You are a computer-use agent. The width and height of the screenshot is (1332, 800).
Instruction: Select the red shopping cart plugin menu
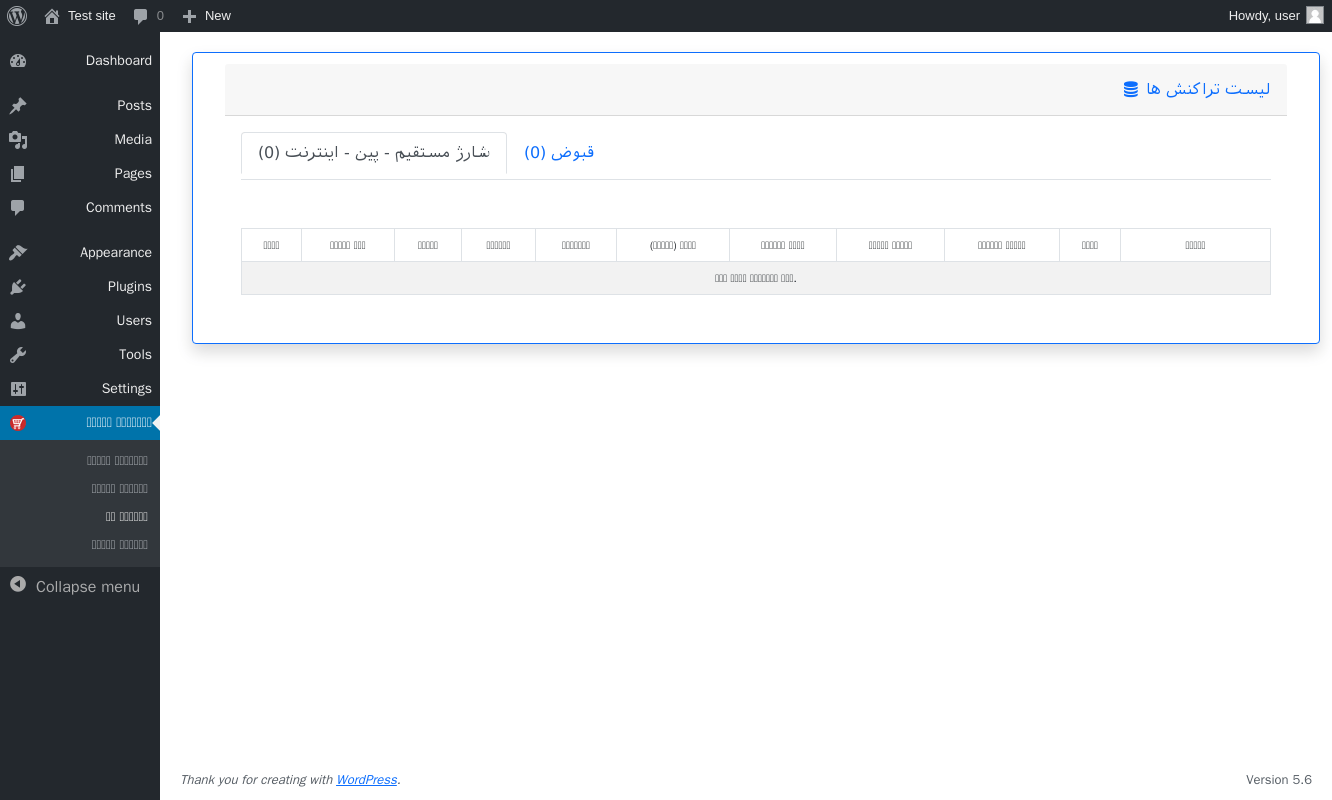[80, 423]
